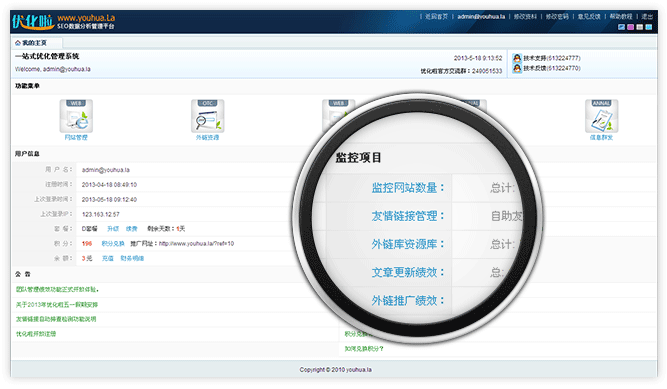The image size is (667, 389).
Task: Select the gray theme color swatch
Action: [639, 27]
